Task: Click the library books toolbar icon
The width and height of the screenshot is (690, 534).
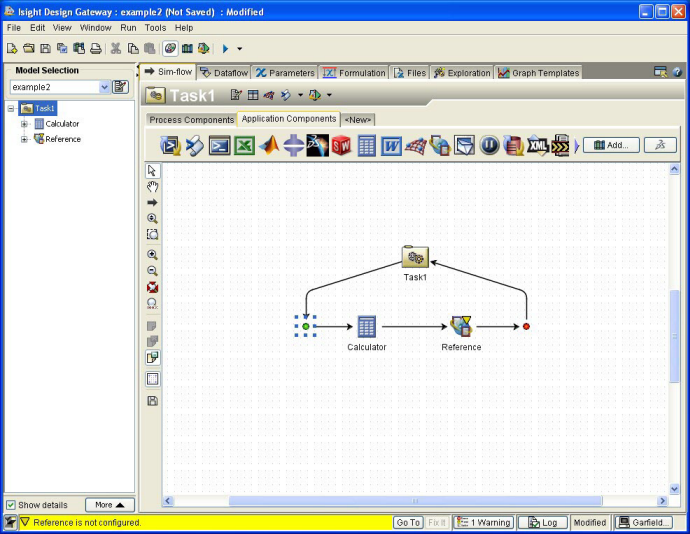Action: [x=187, y=48]
